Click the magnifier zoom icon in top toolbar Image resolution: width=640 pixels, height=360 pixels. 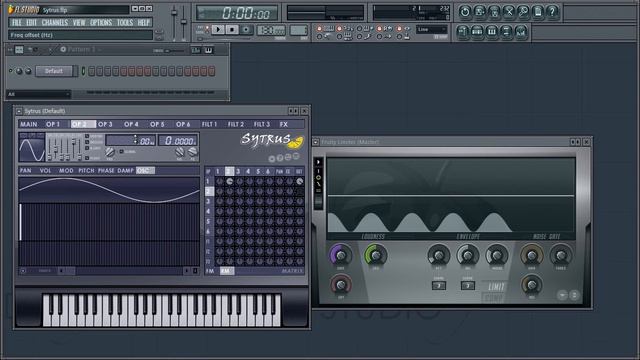pyautogui.click(x=523, y=12)
